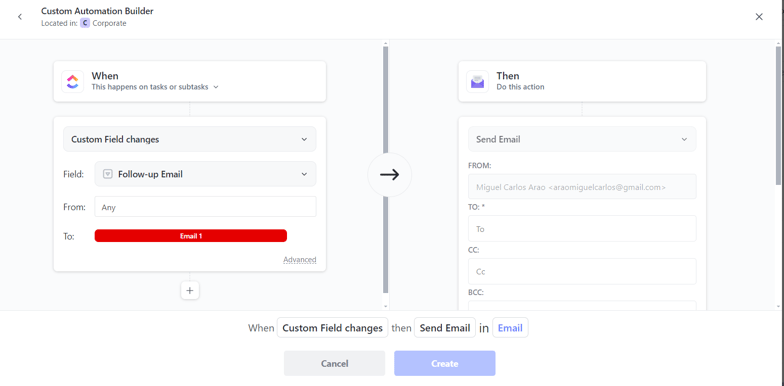Expand 'This happens on tasks or subtasks'
The width and height of the screenshot is (784, 386).
click(155, 87)
